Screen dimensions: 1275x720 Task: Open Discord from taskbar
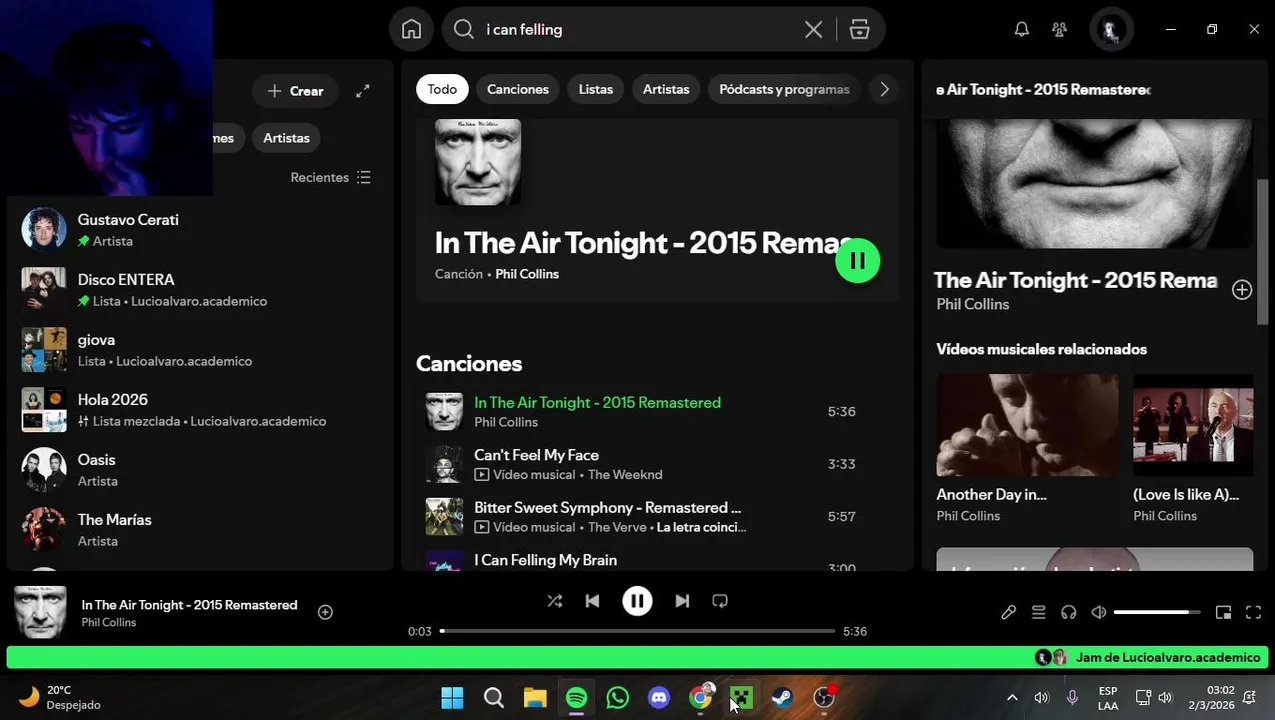(659, 698)
